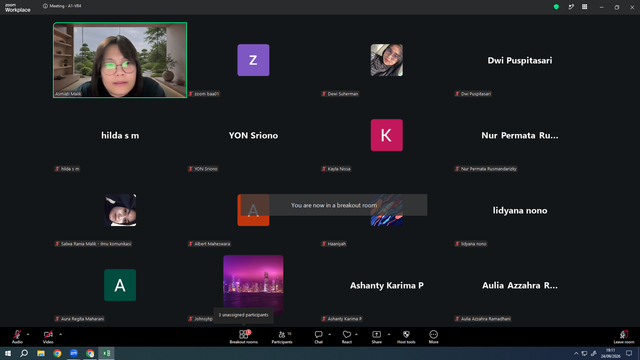Select the green A avatar of Aura Regita Maharani
The image size is (640, 360).
coord(120,285)
